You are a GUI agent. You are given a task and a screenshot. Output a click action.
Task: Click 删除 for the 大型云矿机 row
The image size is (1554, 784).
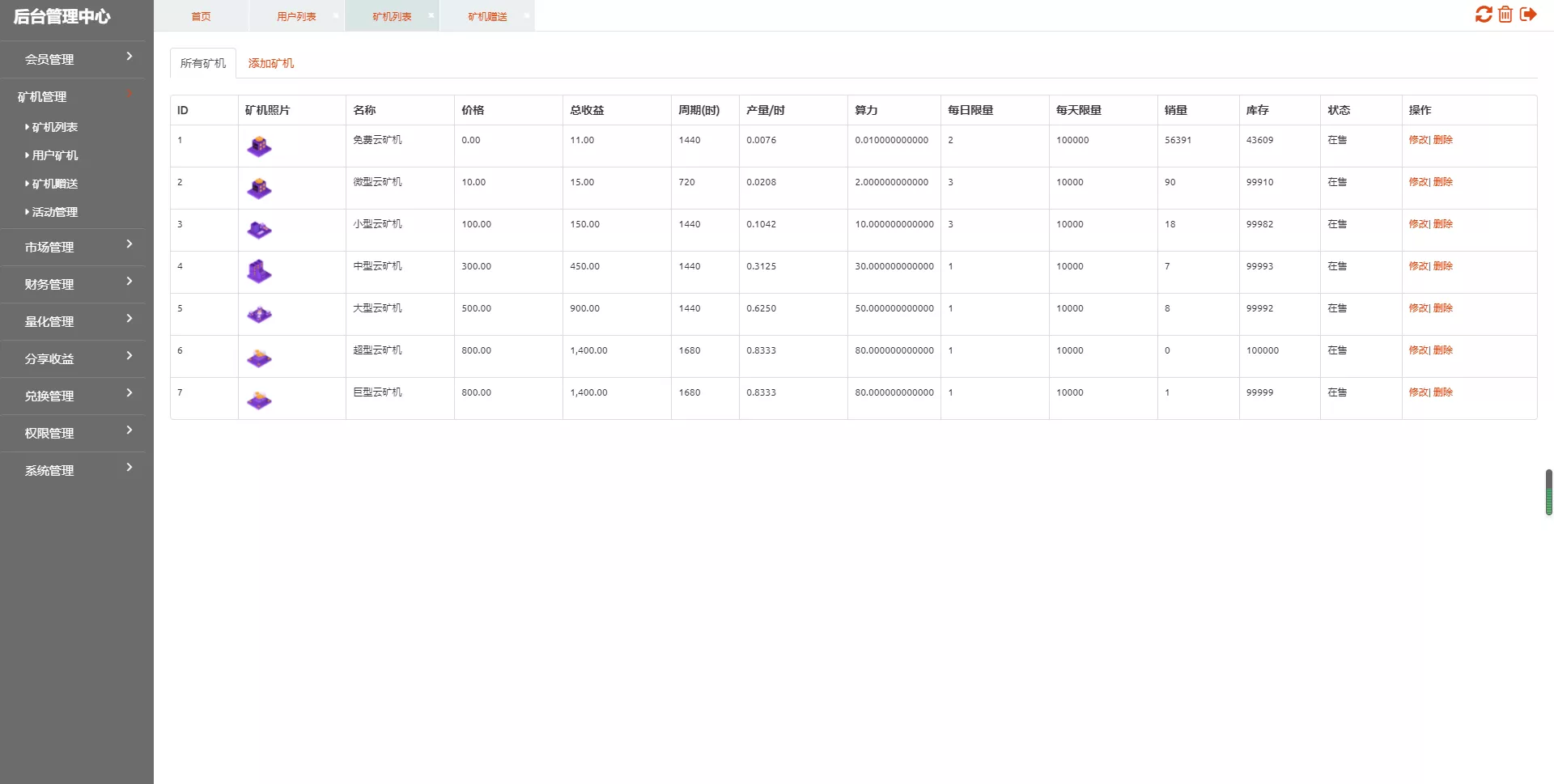(x=1443, y=308)
